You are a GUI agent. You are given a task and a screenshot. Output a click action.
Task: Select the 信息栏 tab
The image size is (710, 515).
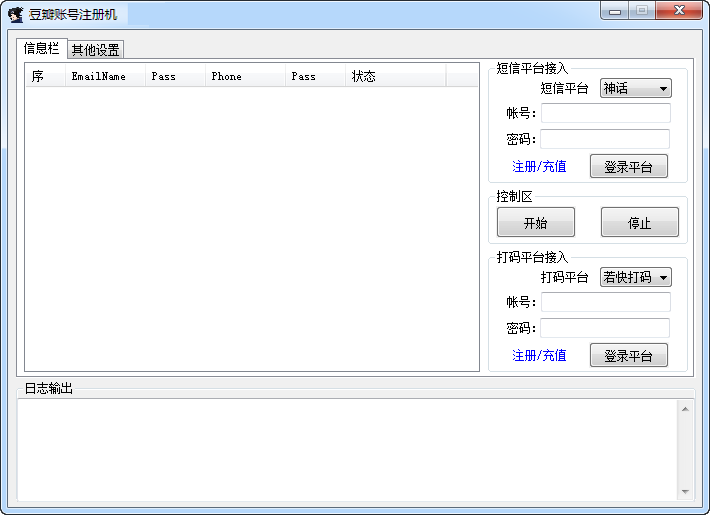coord(41,48)
